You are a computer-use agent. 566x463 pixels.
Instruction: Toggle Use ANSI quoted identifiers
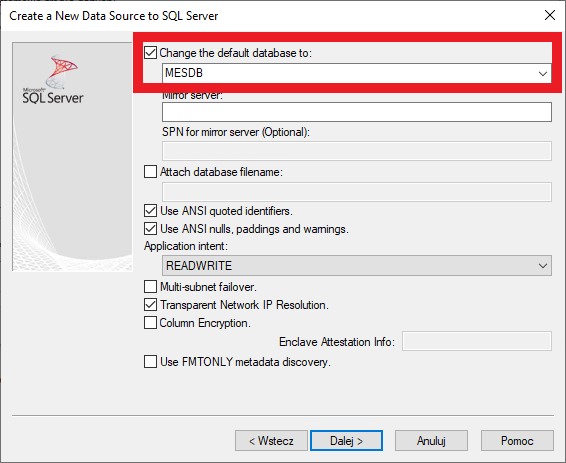151,211
